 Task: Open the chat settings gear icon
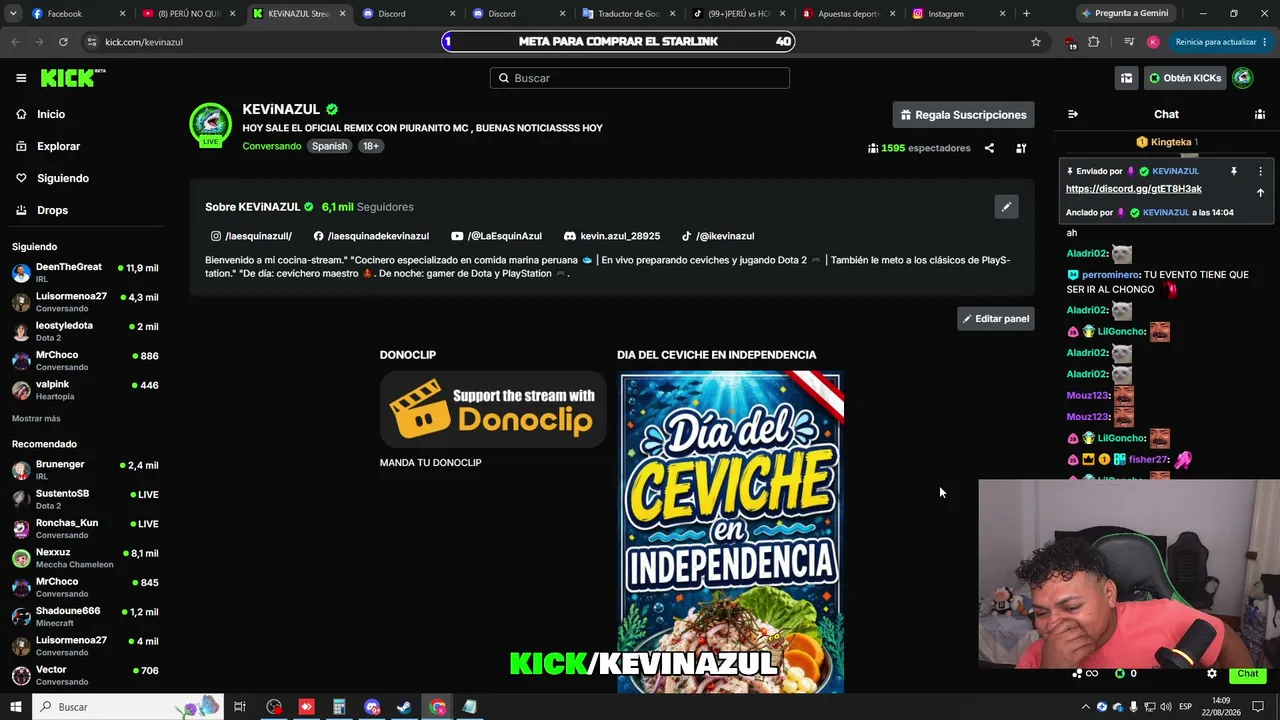(x=1212, y=674)
